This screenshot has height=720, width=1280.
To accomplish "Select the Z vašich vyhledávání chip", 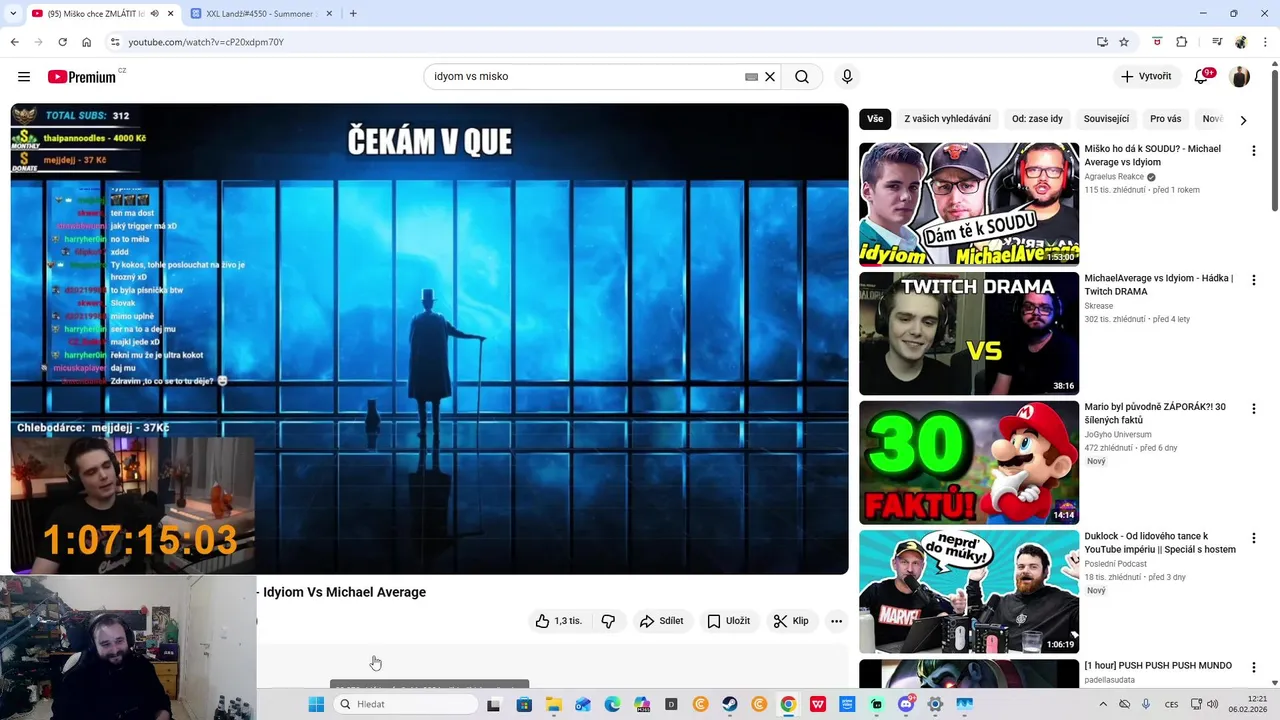I will tap(948, 119).
